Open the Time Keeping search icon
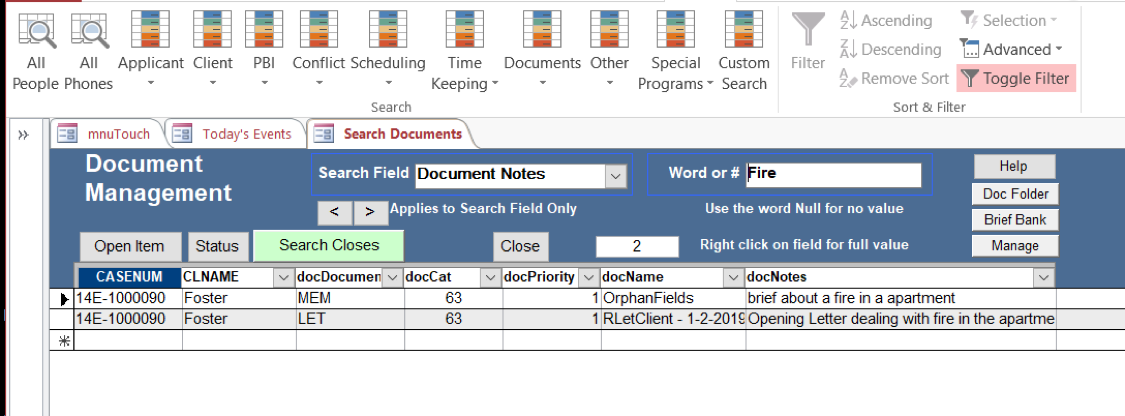 464,30
